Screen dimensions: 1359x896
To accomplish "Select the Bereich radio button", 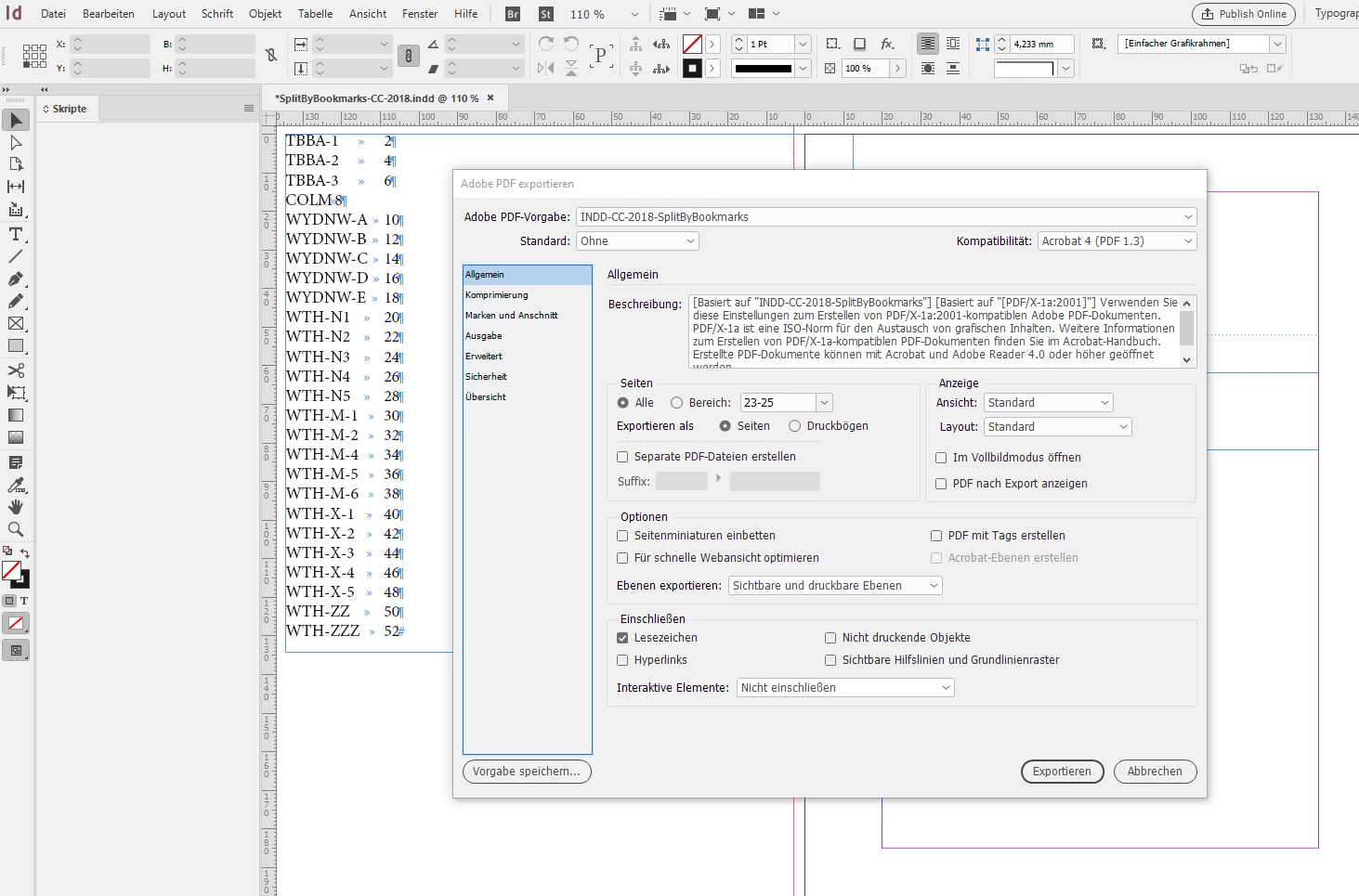I will click(677, 403).
